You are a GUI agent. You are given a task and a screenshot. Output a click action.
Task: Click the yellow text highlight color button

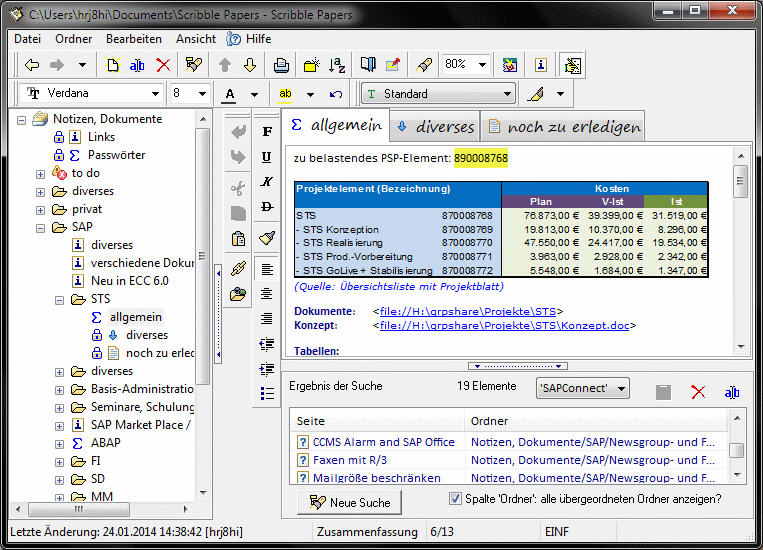tap(286, 94)
